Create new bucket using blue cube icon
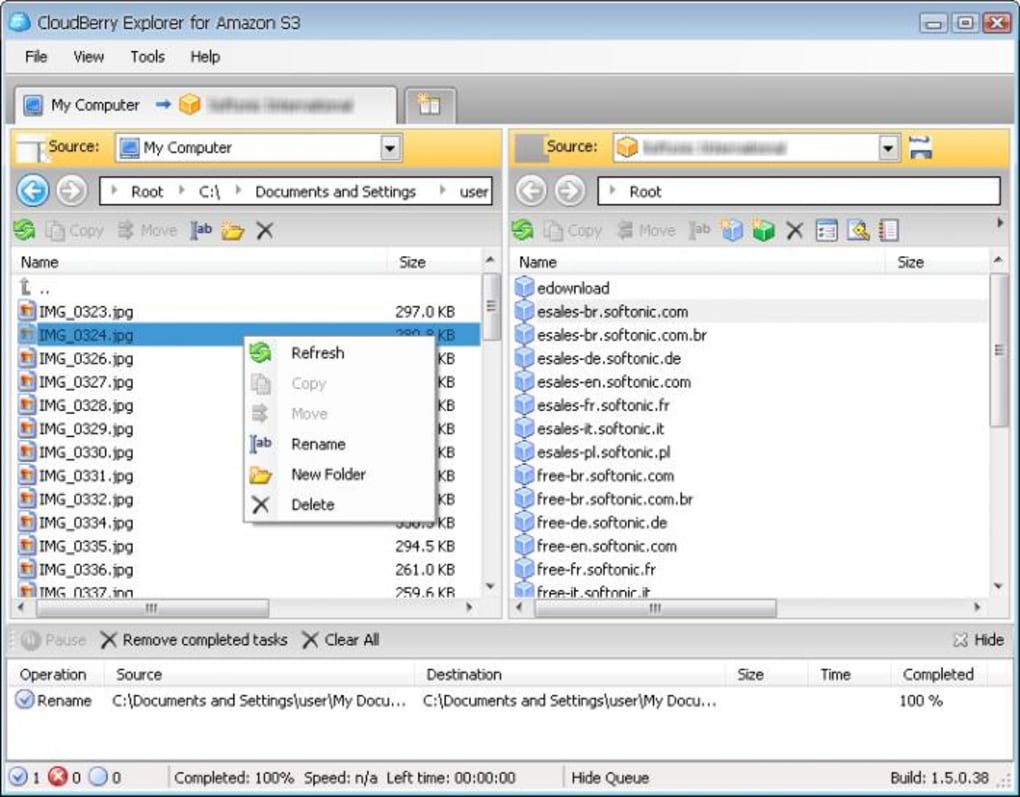This screenshot has height=797, width=1020. pyautogui.click(x=731, y=230)
